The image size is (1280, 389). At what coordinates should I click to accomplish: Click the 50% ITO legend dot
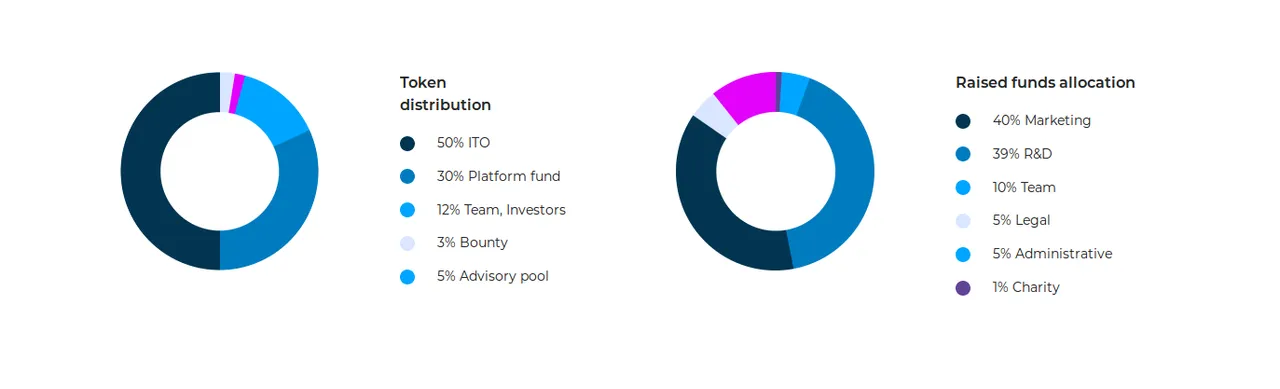[x=407, y=143]
